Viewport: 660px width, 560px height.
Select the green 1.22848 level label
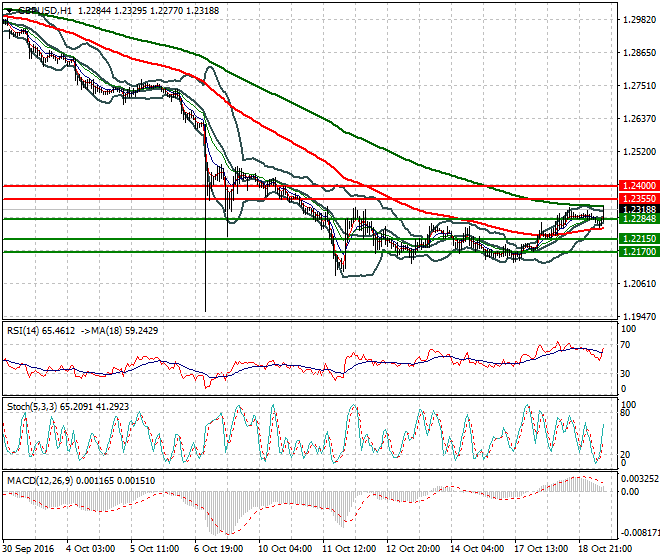(x=639, y=219)
